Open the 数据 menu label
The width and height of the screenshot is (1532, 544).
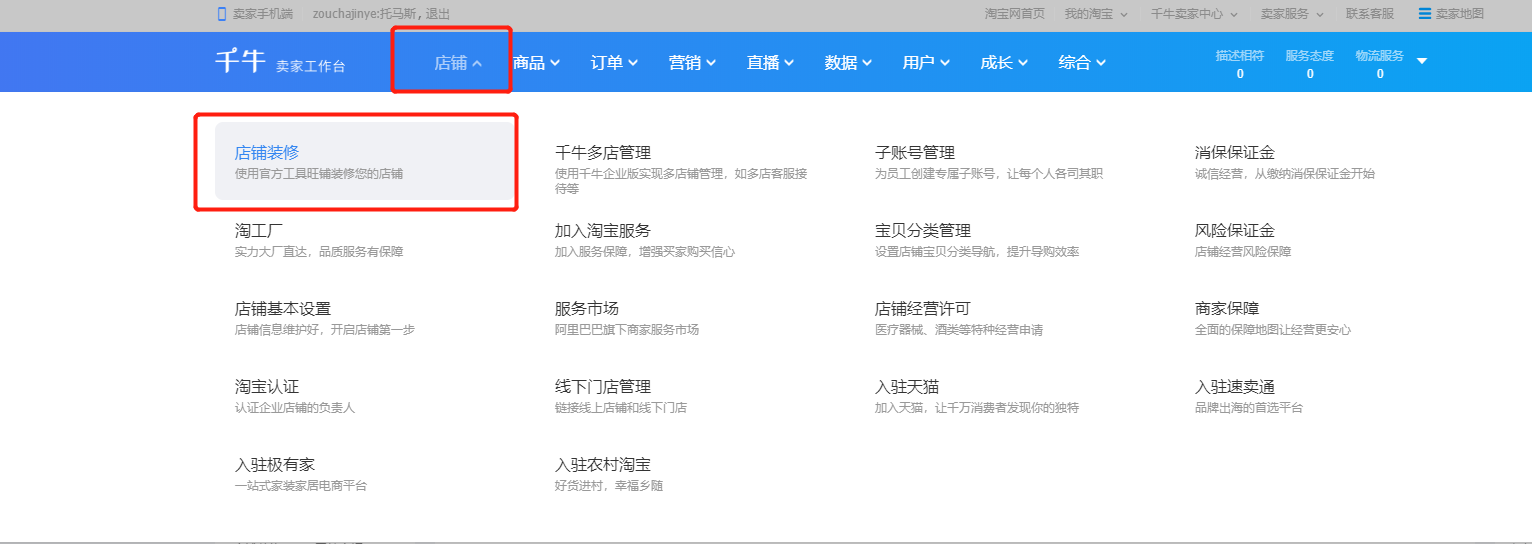coord(840,62)
